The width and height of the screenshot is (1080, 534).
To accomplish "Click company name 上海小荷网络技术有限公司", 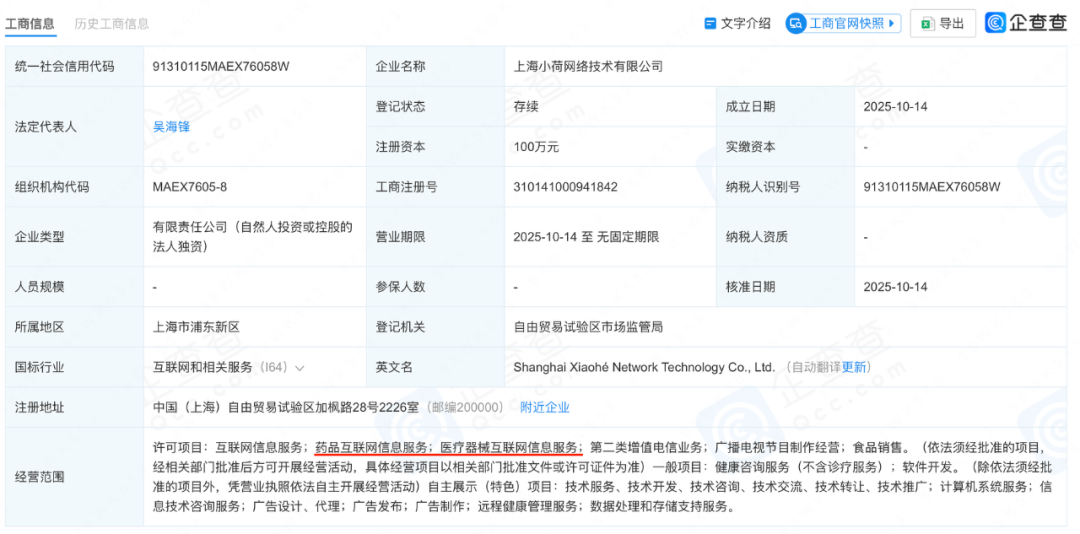I will pyautogui.click(x=588, y=66).
